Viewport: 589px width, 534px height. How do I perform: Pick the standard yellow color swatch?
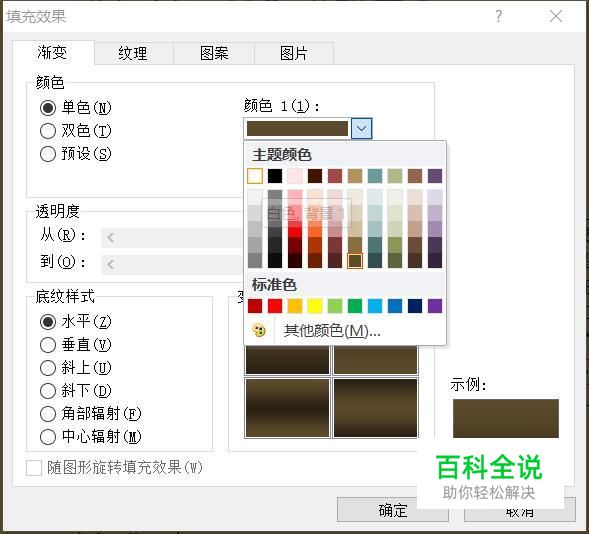tap(315, 306)
